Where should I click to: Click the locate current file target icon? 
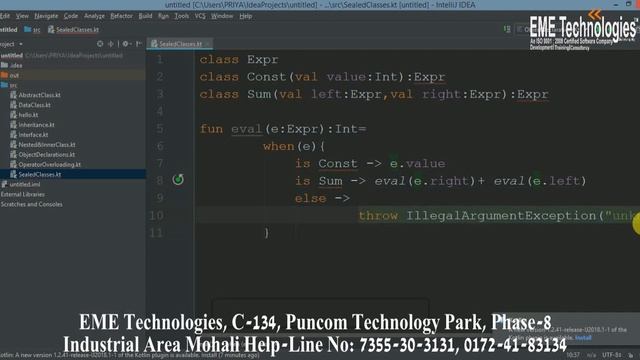[100, 44]
